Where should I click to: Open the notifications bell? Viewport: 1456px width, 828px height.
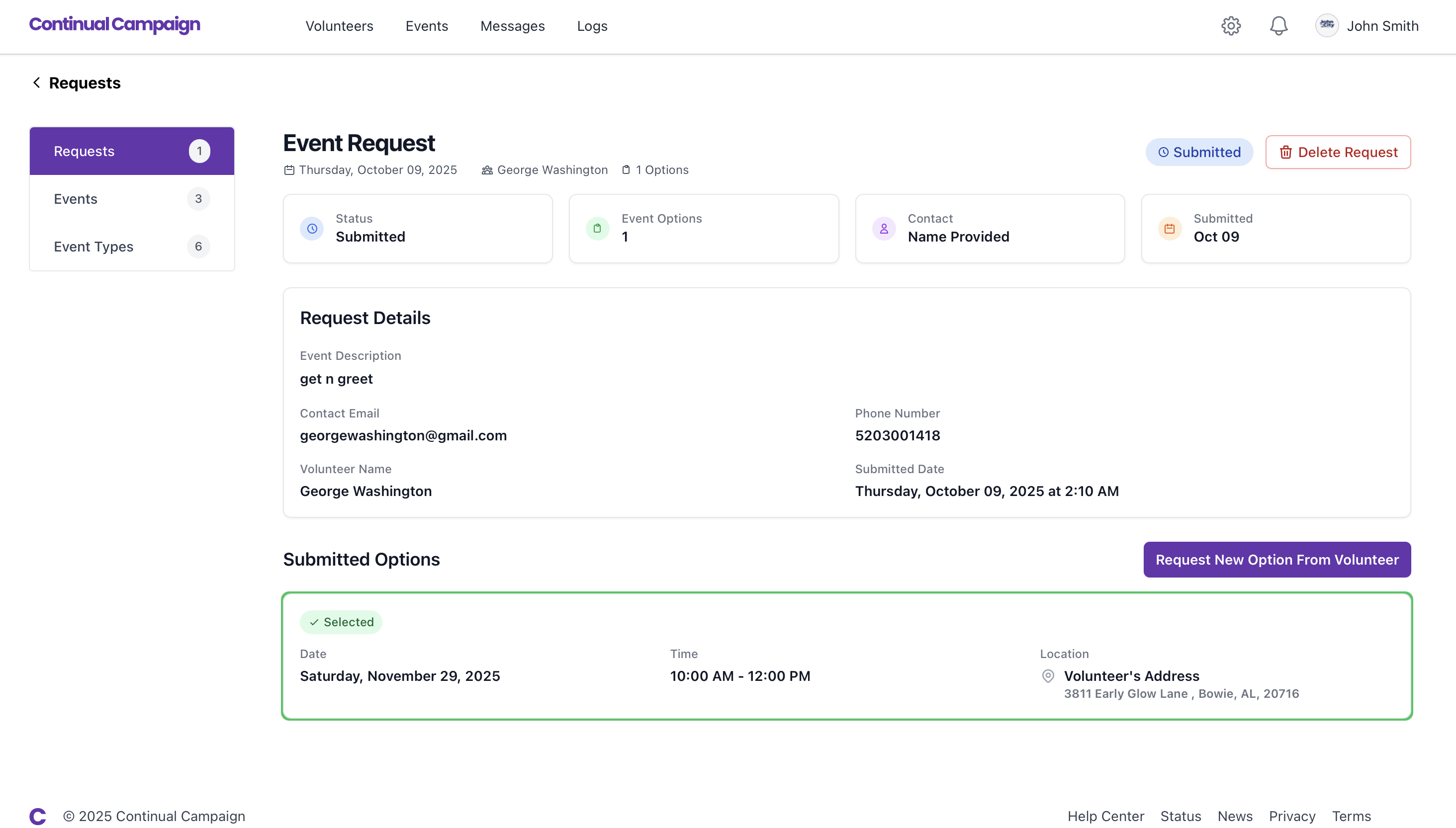coord(1278,25)
